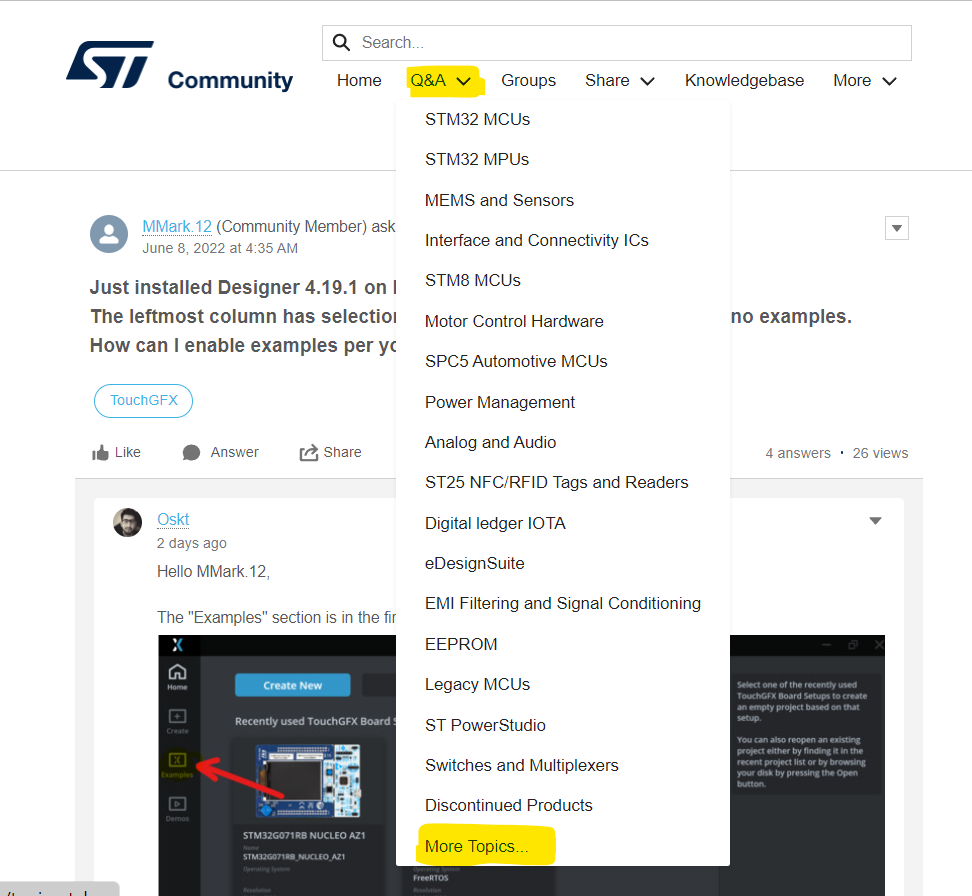Image resolution: width=972 pixels, height=896 pixels.
Task: Click the Answer button label
Action: [234, 453]
